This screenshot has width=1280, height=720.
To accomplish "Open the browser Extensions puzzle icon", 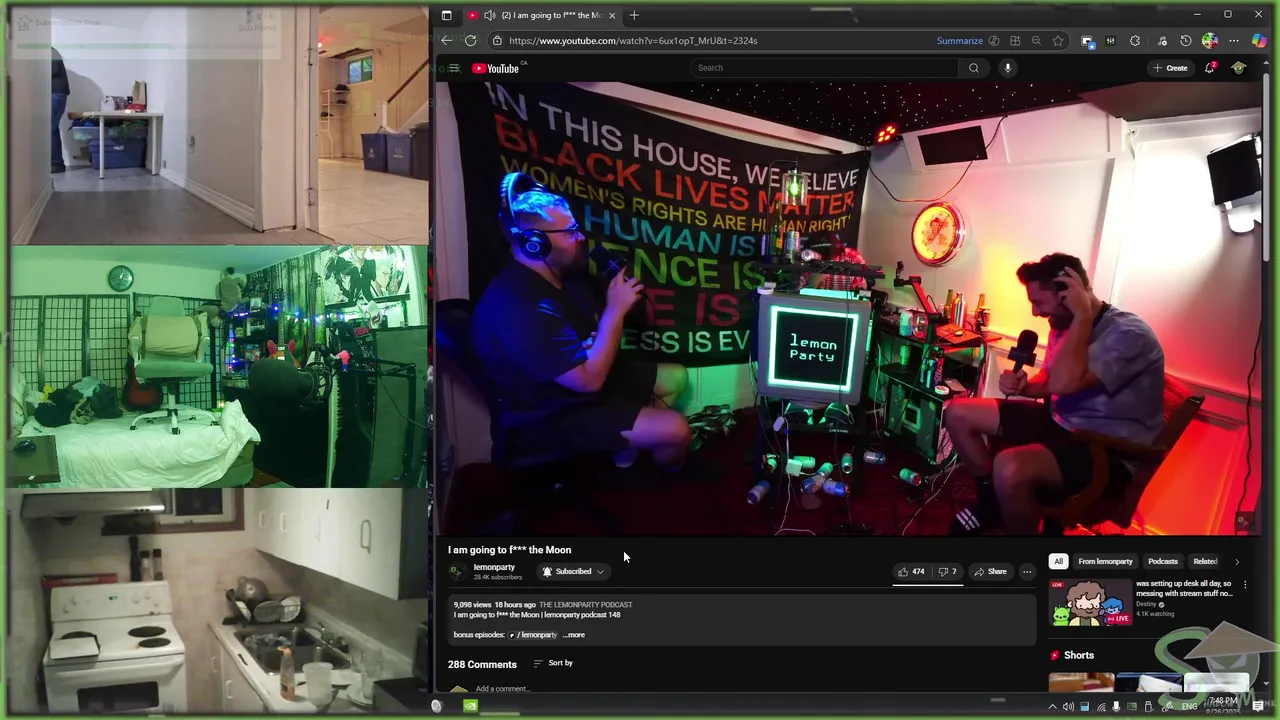I will tap(1135, 41).
